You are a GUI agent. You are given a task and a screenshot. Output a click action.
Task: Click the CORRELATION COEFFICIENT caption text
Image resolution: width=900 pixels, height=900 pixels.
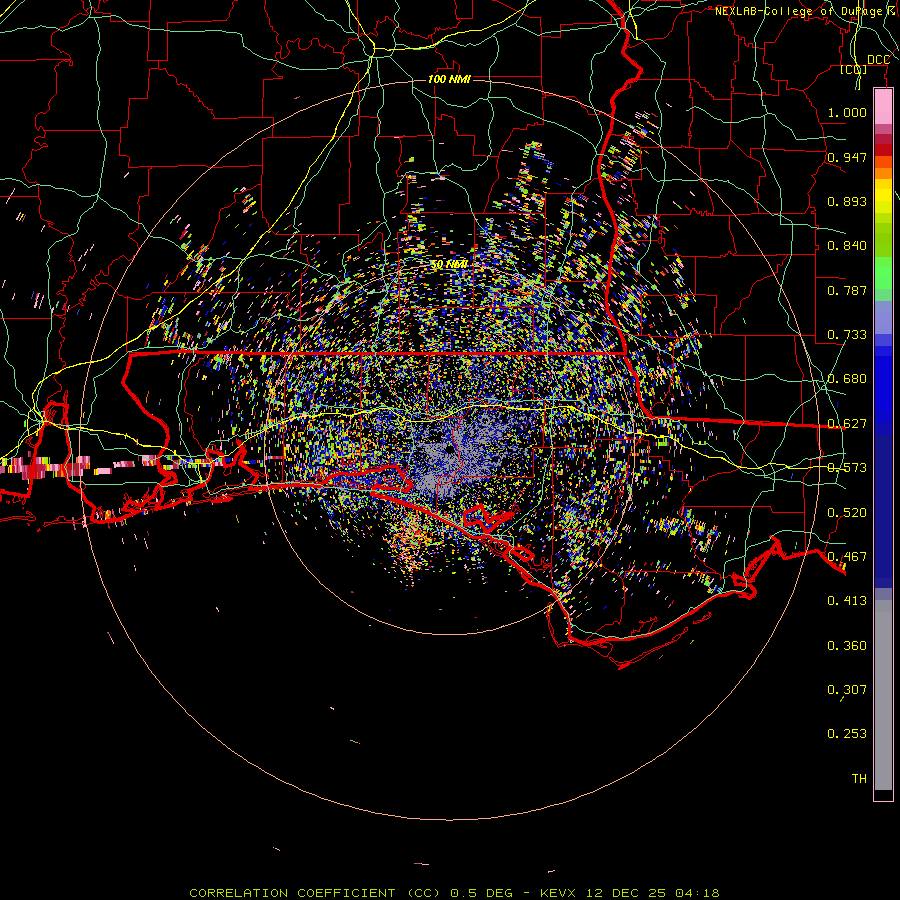[x=292, y=893]
